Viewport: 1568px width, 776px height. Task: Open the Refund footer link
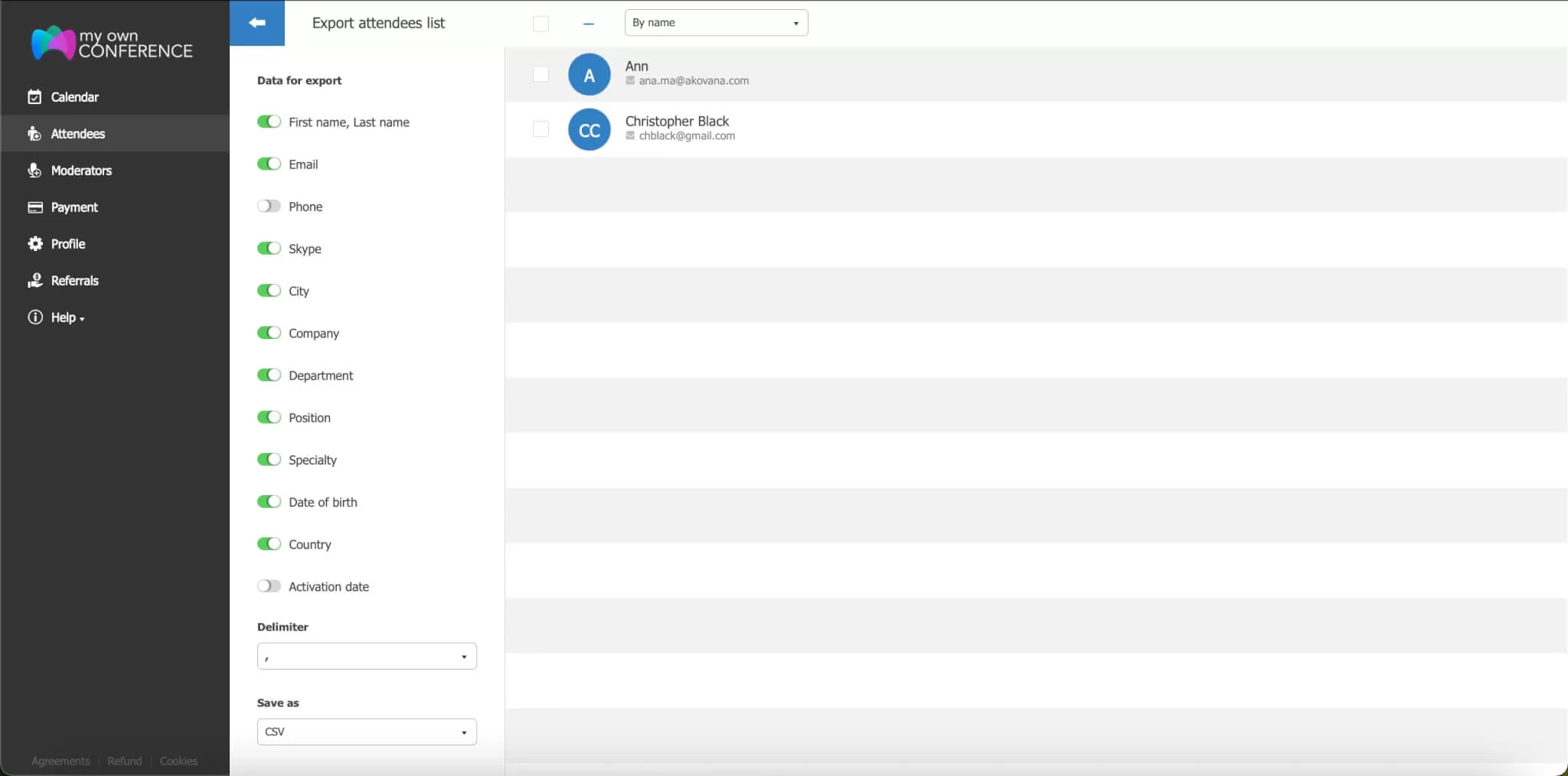(124, 761)
